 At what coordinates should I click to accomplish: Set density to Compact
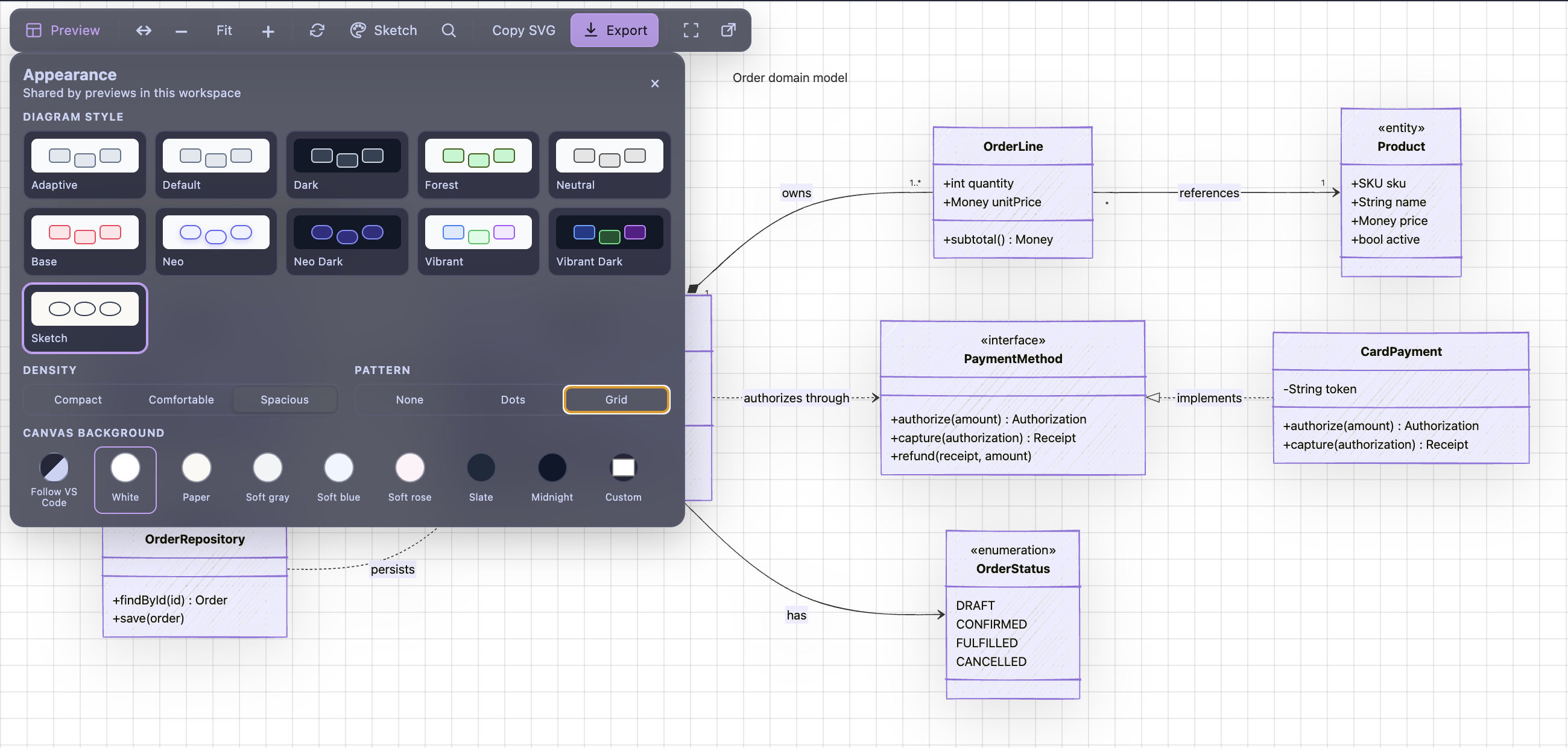pos(78,400)
